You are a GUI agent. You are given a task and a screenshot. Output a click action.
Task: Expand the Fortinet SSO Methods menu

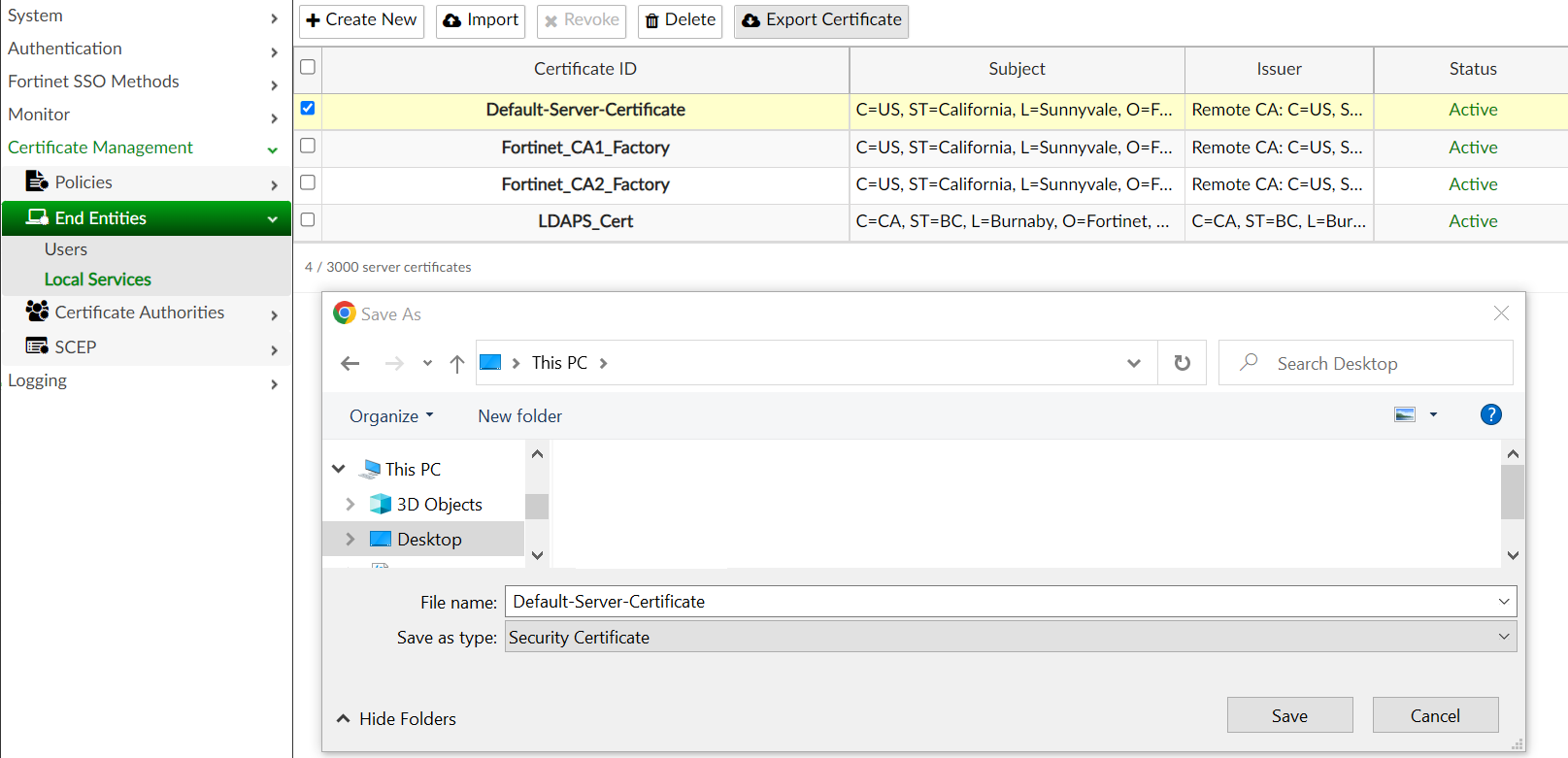[x=145, y=82]
